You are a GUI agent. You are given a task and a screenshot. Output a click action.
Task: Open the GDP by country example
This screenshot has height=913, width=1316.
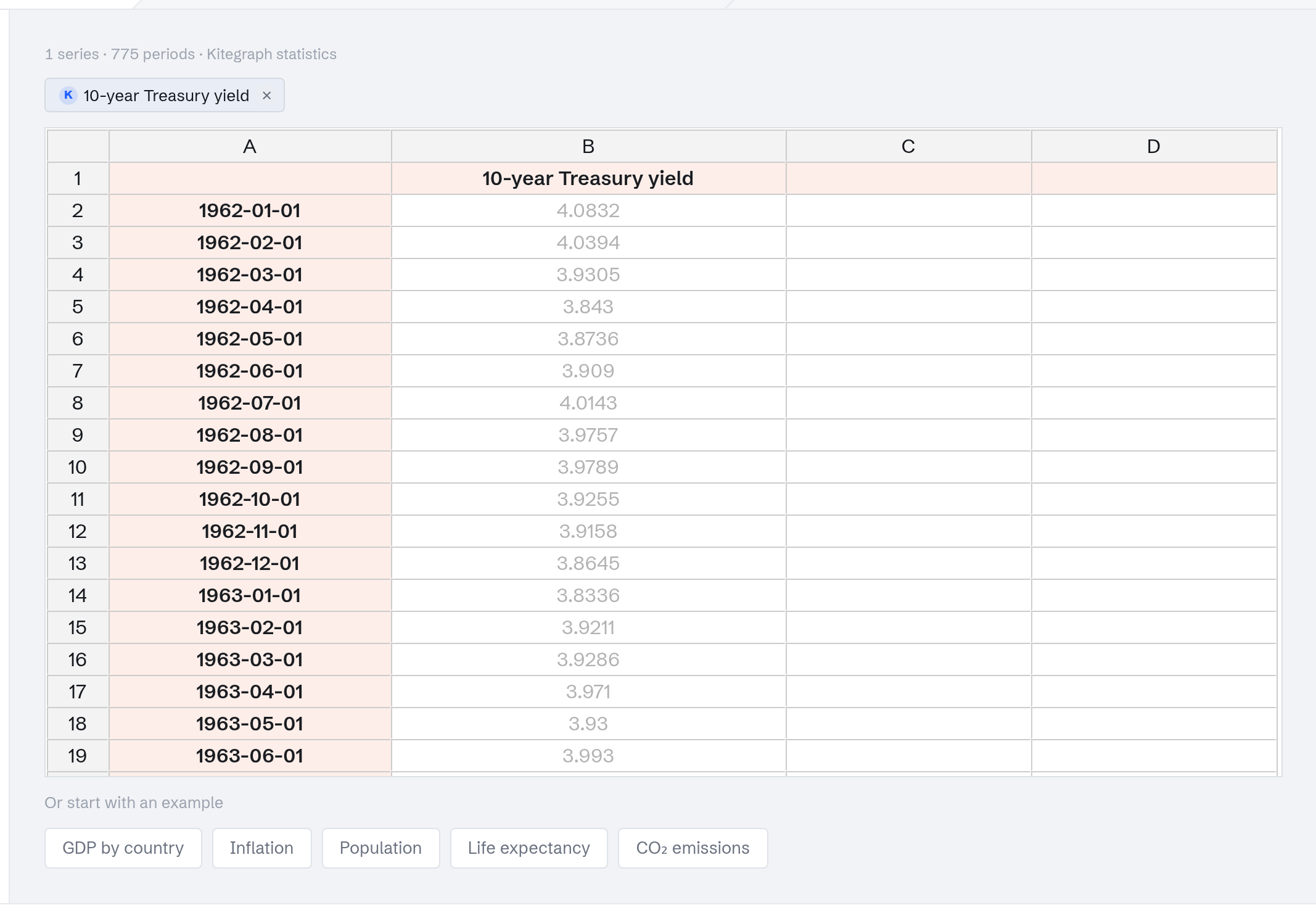123,848
